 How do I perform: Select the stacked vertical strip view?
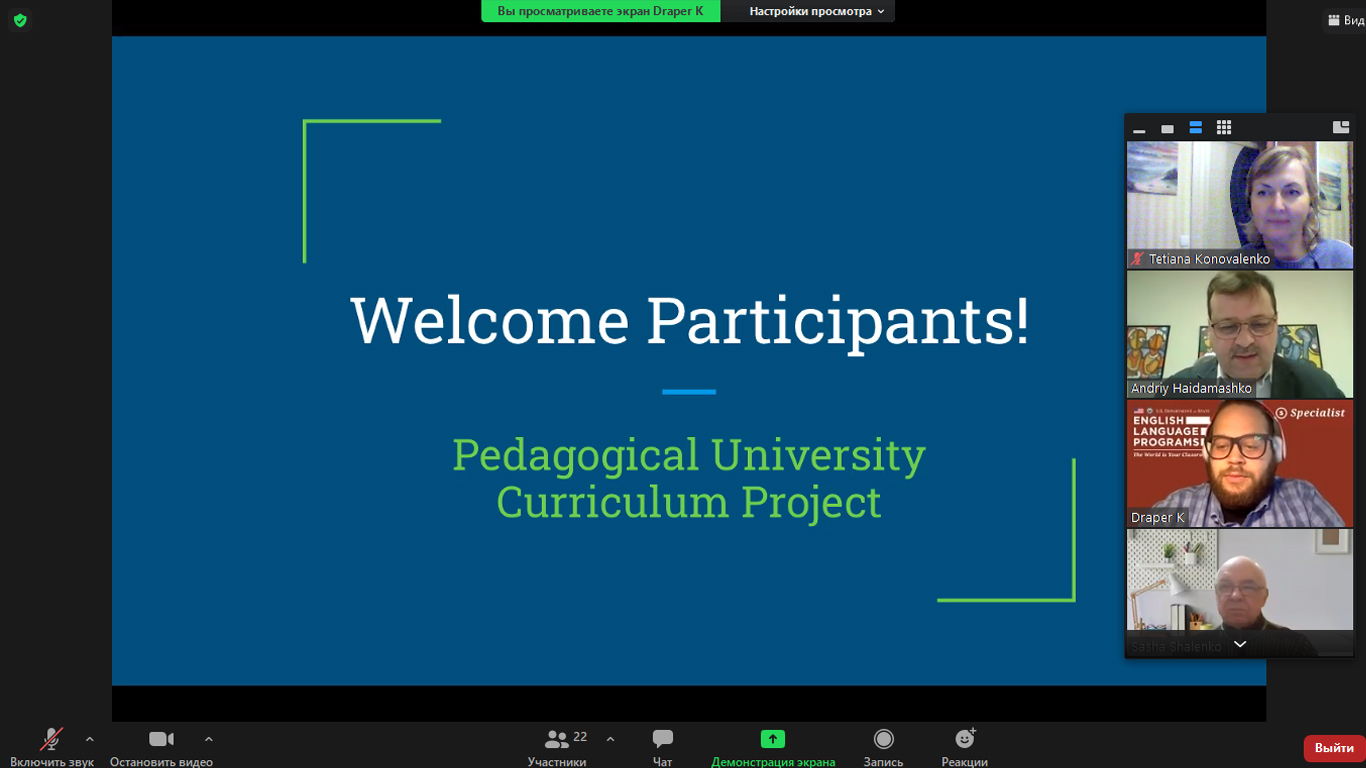pos(1195,128)
